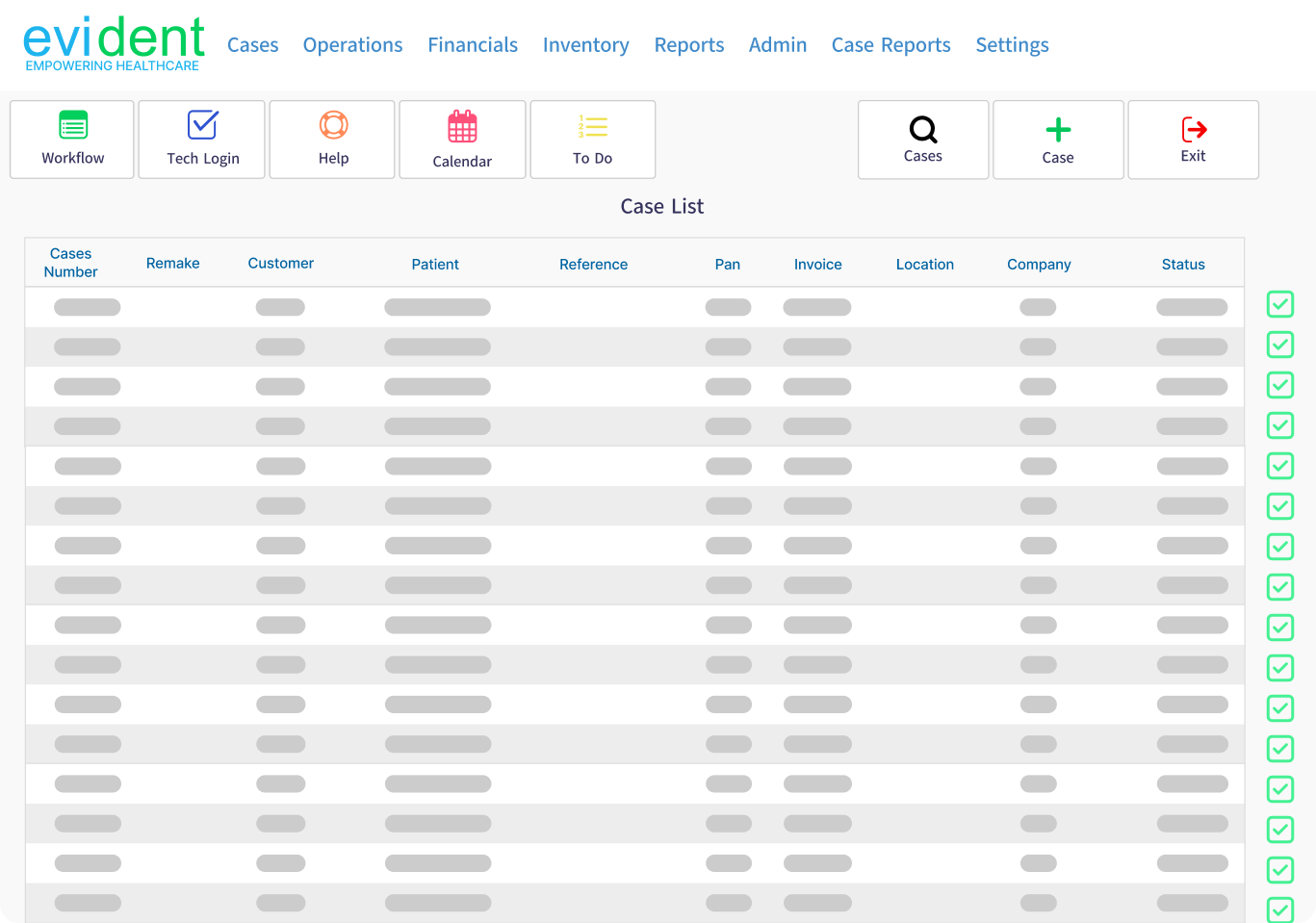Open the Workflow toolbar button
Screen dimensions: 1316x923
coord(72,140)
